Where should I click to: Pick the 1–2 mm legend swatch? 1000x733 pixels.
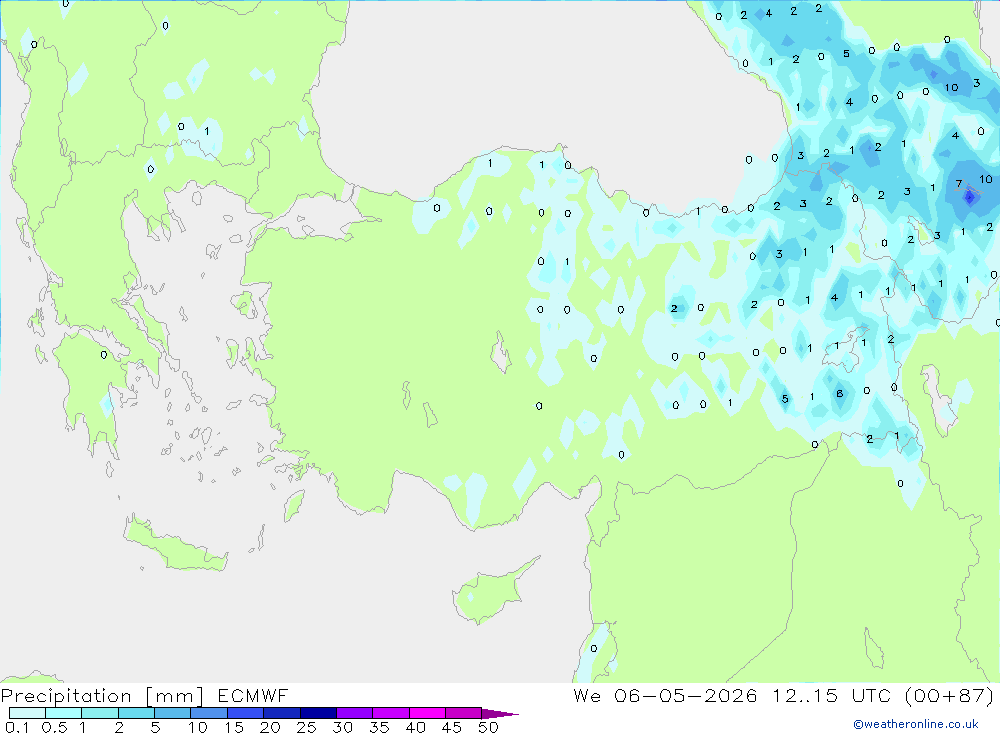(99, 713)
